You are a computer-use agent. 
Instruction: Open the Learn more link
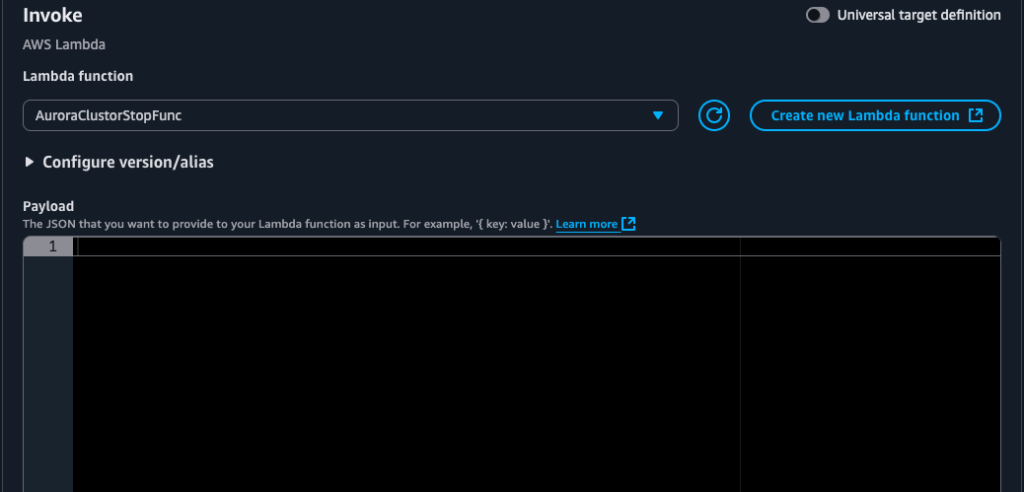tap(586, 224)
